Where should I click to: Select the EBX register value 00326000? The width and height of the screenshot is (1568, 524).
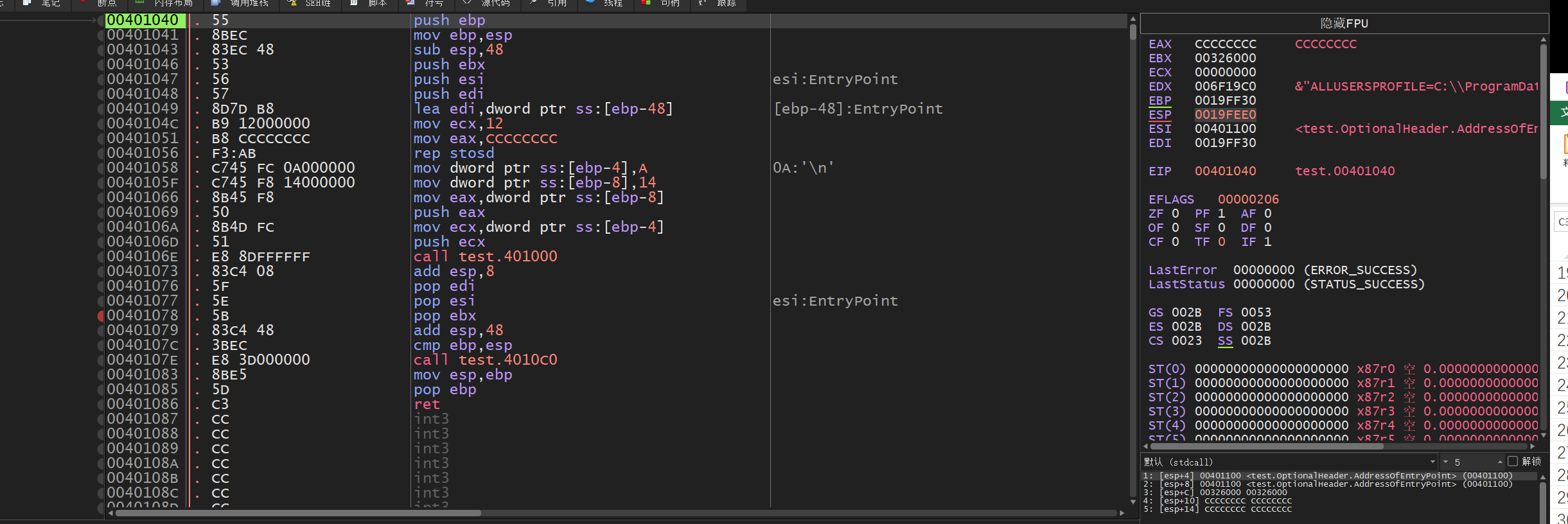(1225, 58)
